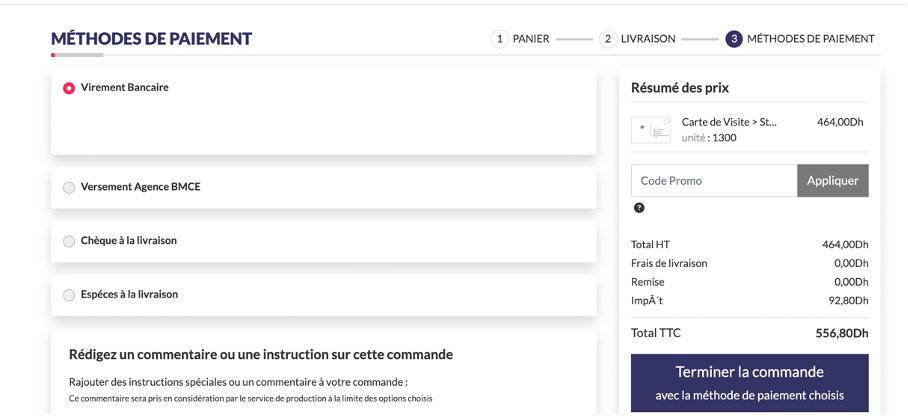Image resolution: width=908 pixels, height=416 pixels.
Task: Click the question mark help icon
Action: (x=639, y=208)
